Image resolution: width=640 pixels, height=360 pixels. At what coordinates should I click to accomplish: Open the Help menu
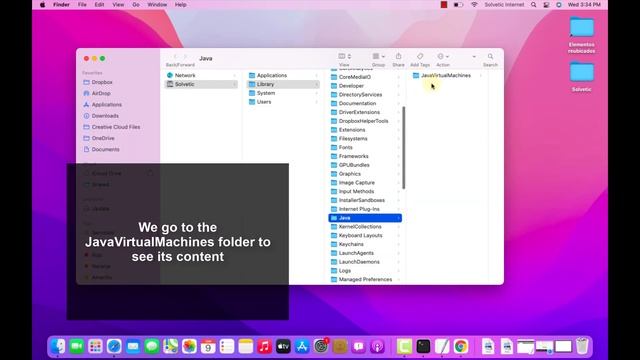click(x=180, y=5)
